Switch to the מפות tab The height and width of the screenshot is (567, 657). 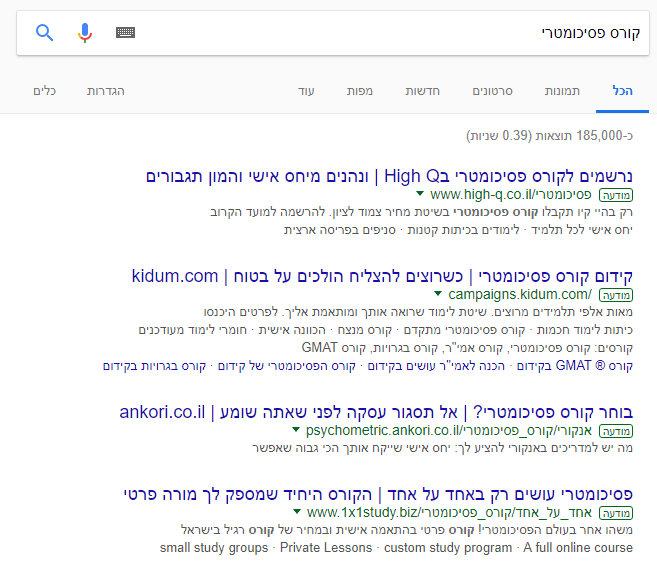point(360,91)
